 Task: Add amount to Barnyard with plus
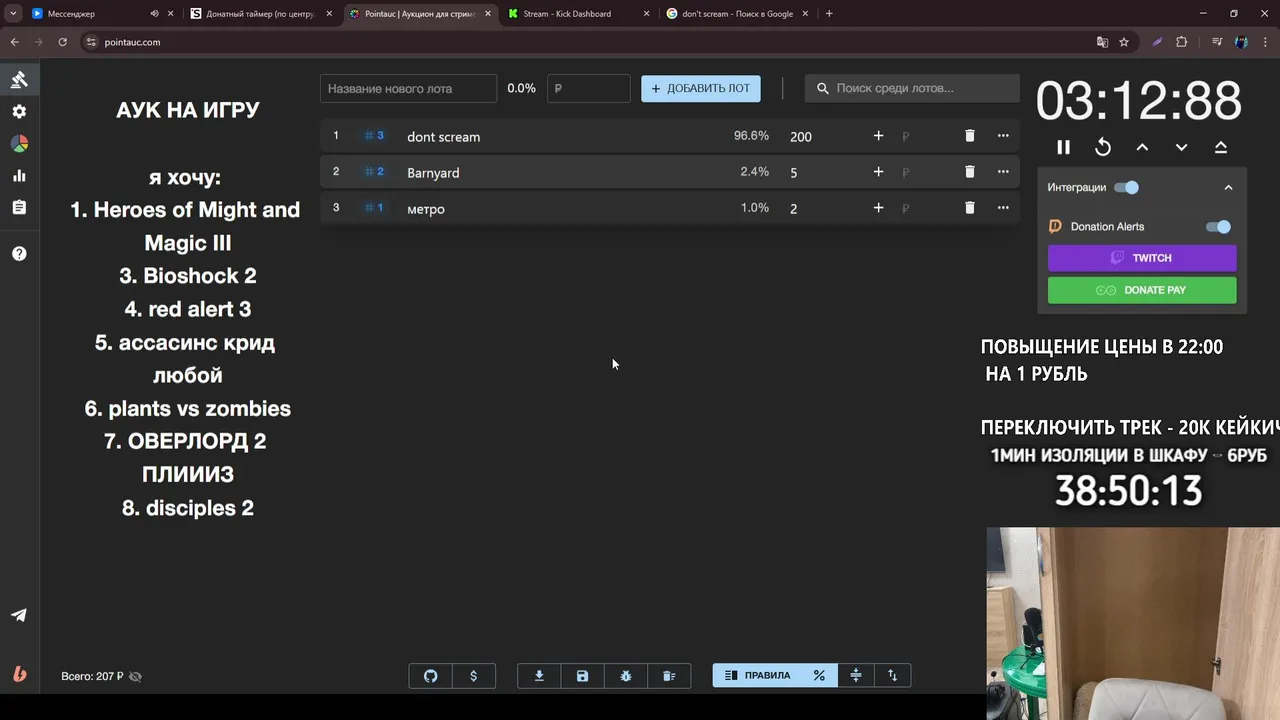pyautogui.click(x=878, y=172)
